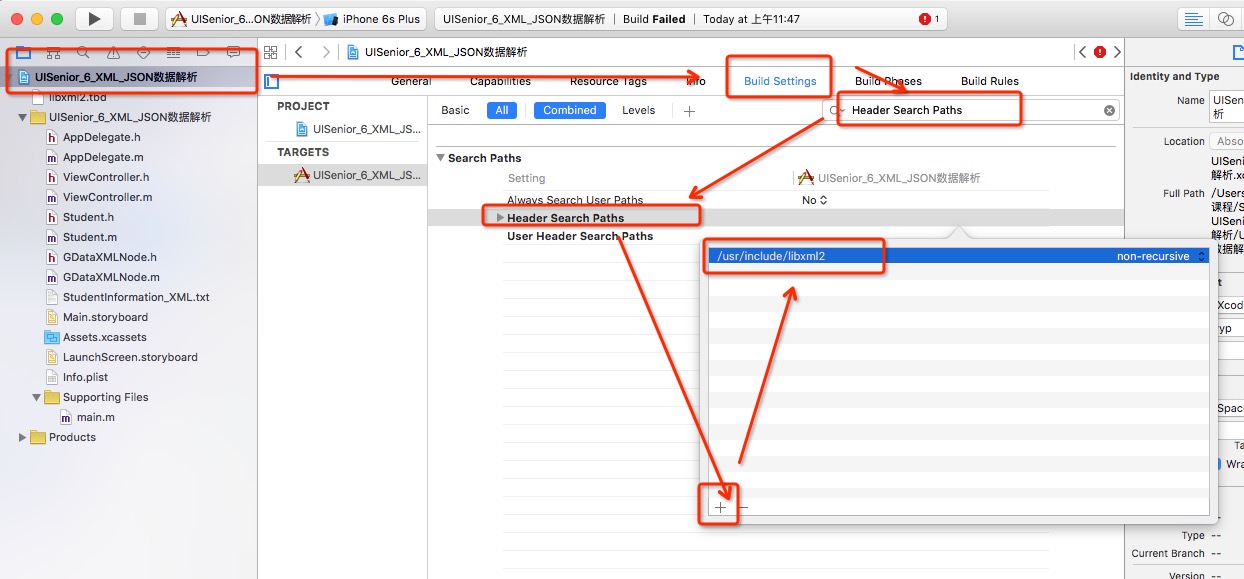Collapse the UISenior_6_XML_JSON数据解析 group folder
Viewport: 1244px width, 579px height.
pos(24,117)
